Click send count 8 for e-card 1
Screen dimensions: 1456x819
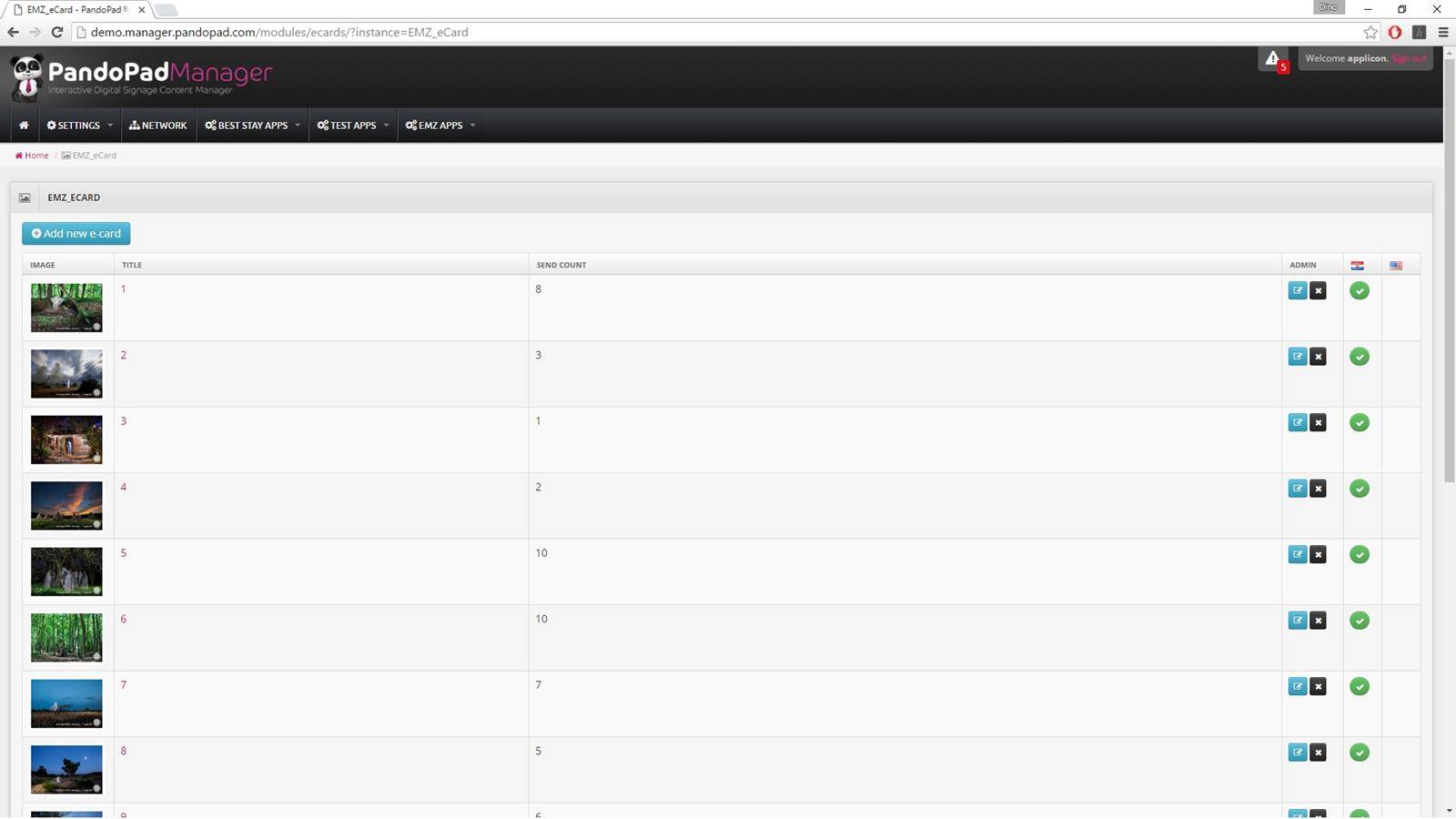click(539, 289)
